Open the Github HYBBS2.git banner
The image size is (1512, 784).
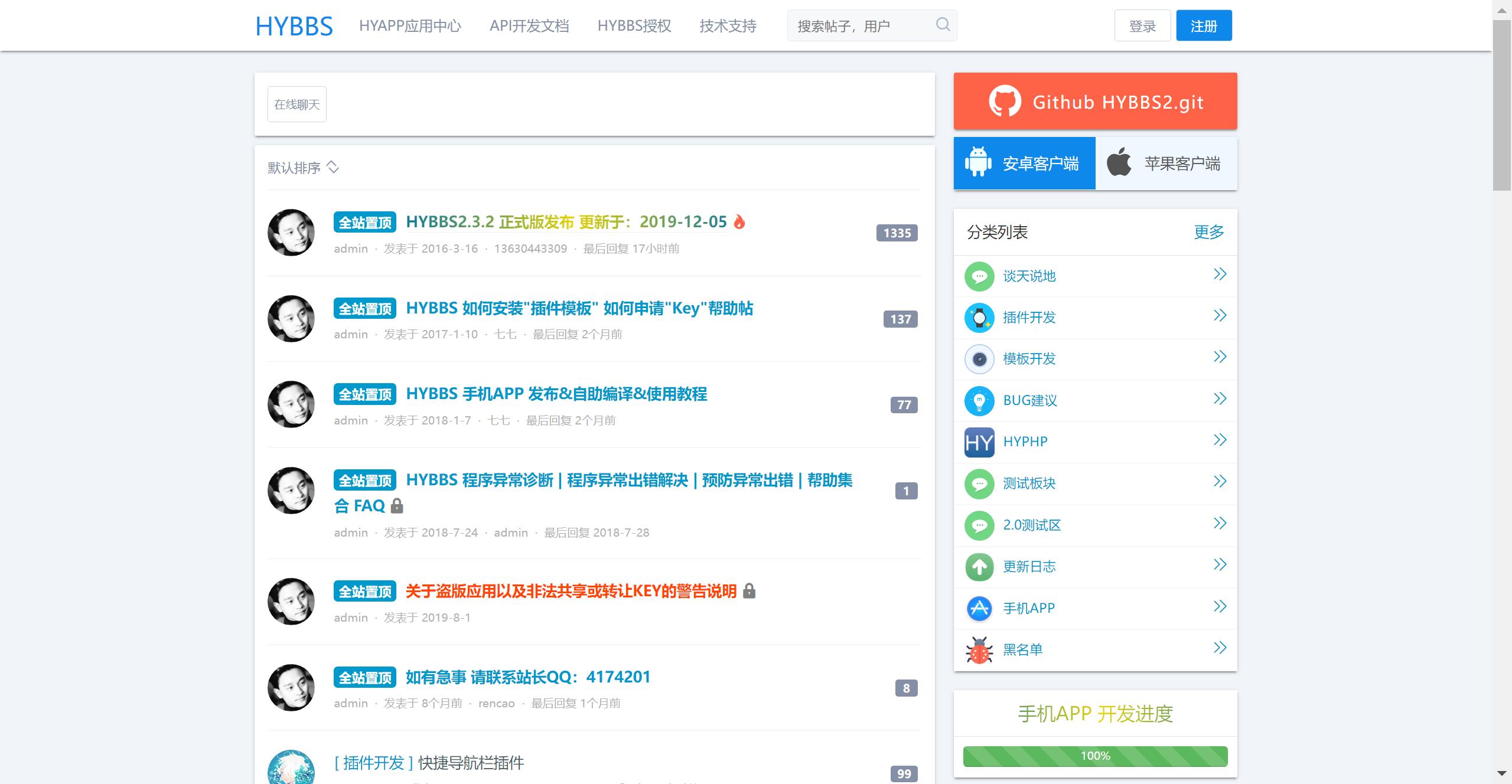click(1095, 102)
